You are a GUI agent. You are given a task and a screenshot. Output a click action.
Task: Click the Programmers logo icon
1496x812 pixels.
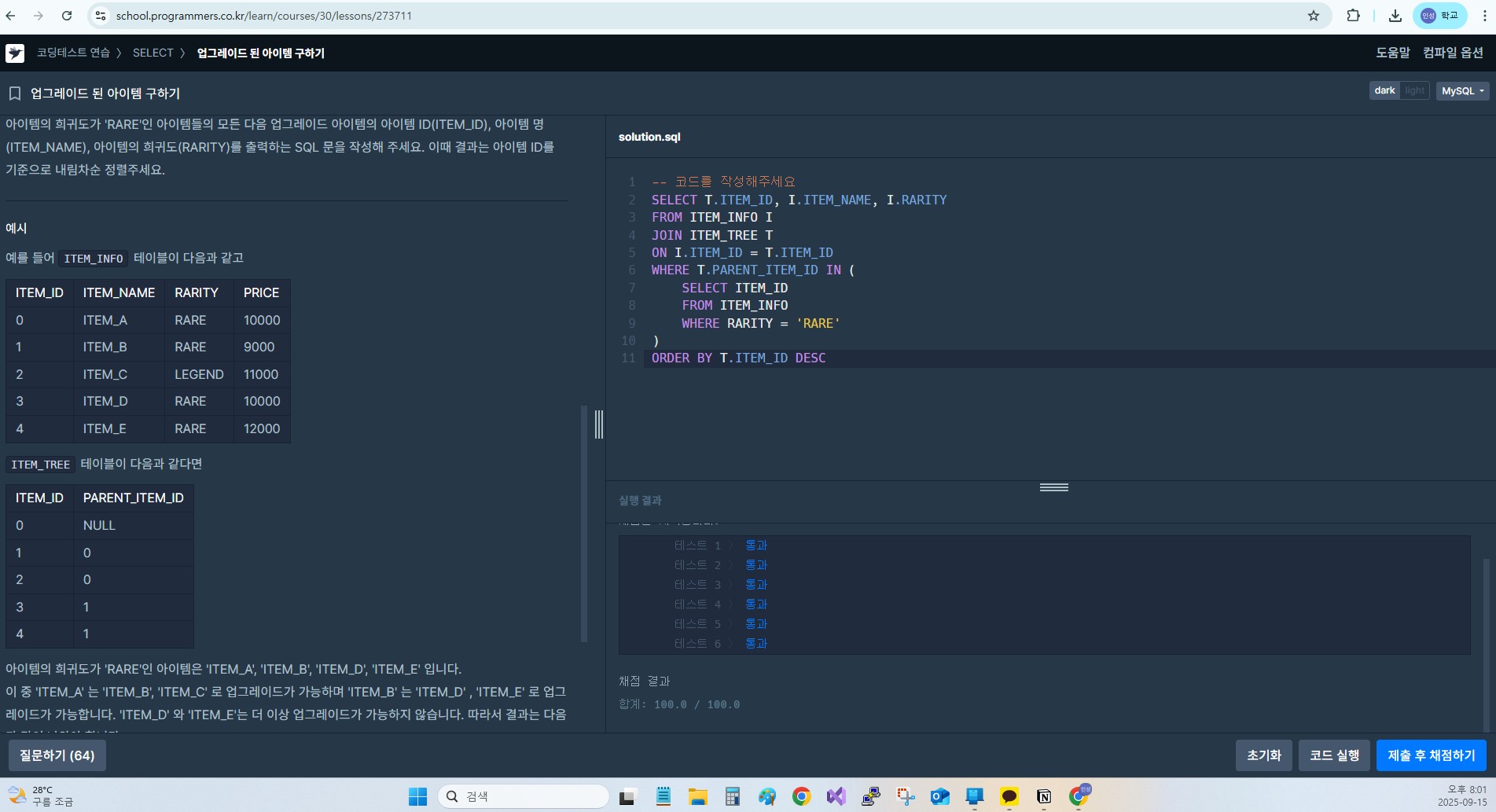15,53
